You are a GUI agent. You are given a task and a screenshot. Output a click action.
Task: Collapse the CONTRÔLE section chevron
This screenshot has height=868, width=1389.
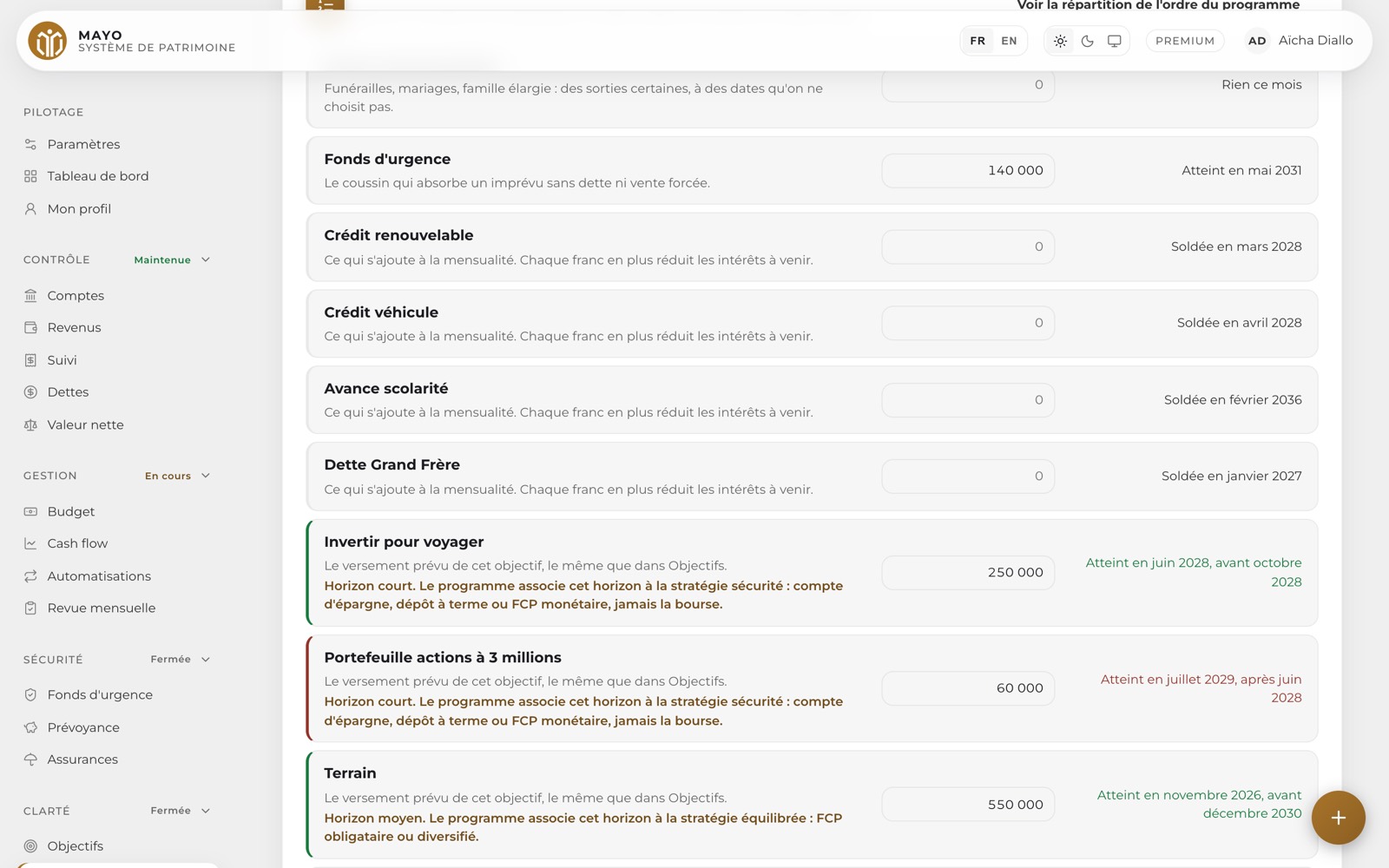pyautogui.click(x=206, y=260)
